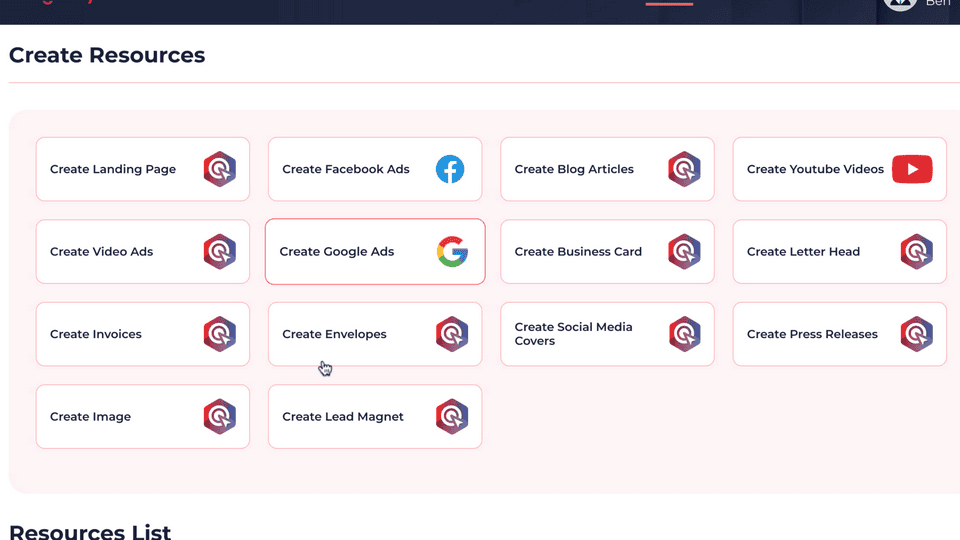Start Create Youtube Videos

pos(839,169)
